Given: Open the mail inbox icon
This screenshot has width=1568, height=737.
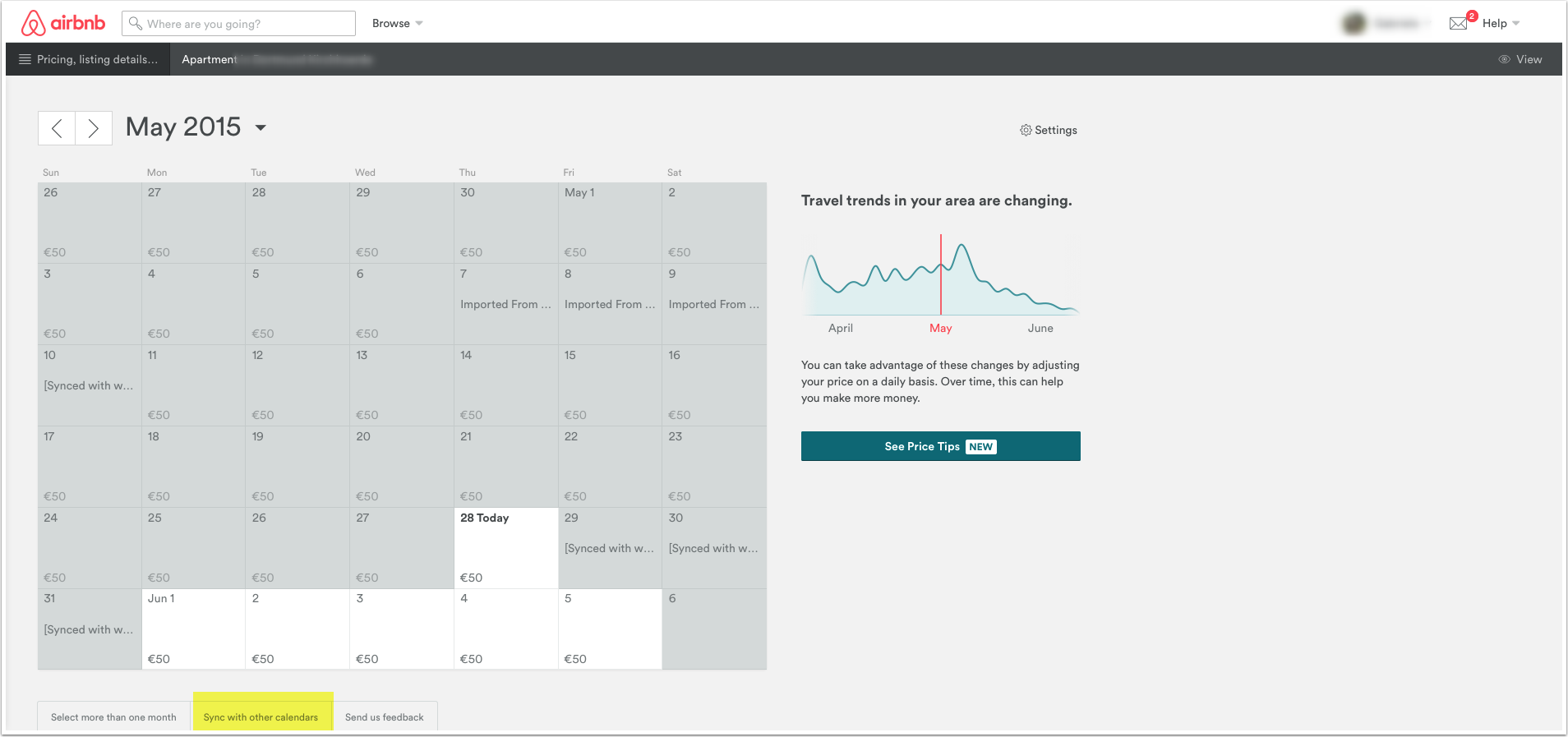Looking at the screenshot, I should click(1459, 23).
